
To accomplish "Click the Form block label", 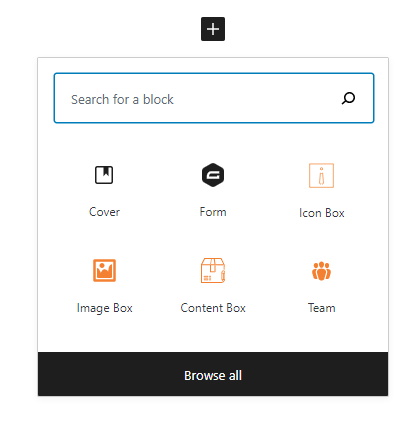I will coord(213,212).
